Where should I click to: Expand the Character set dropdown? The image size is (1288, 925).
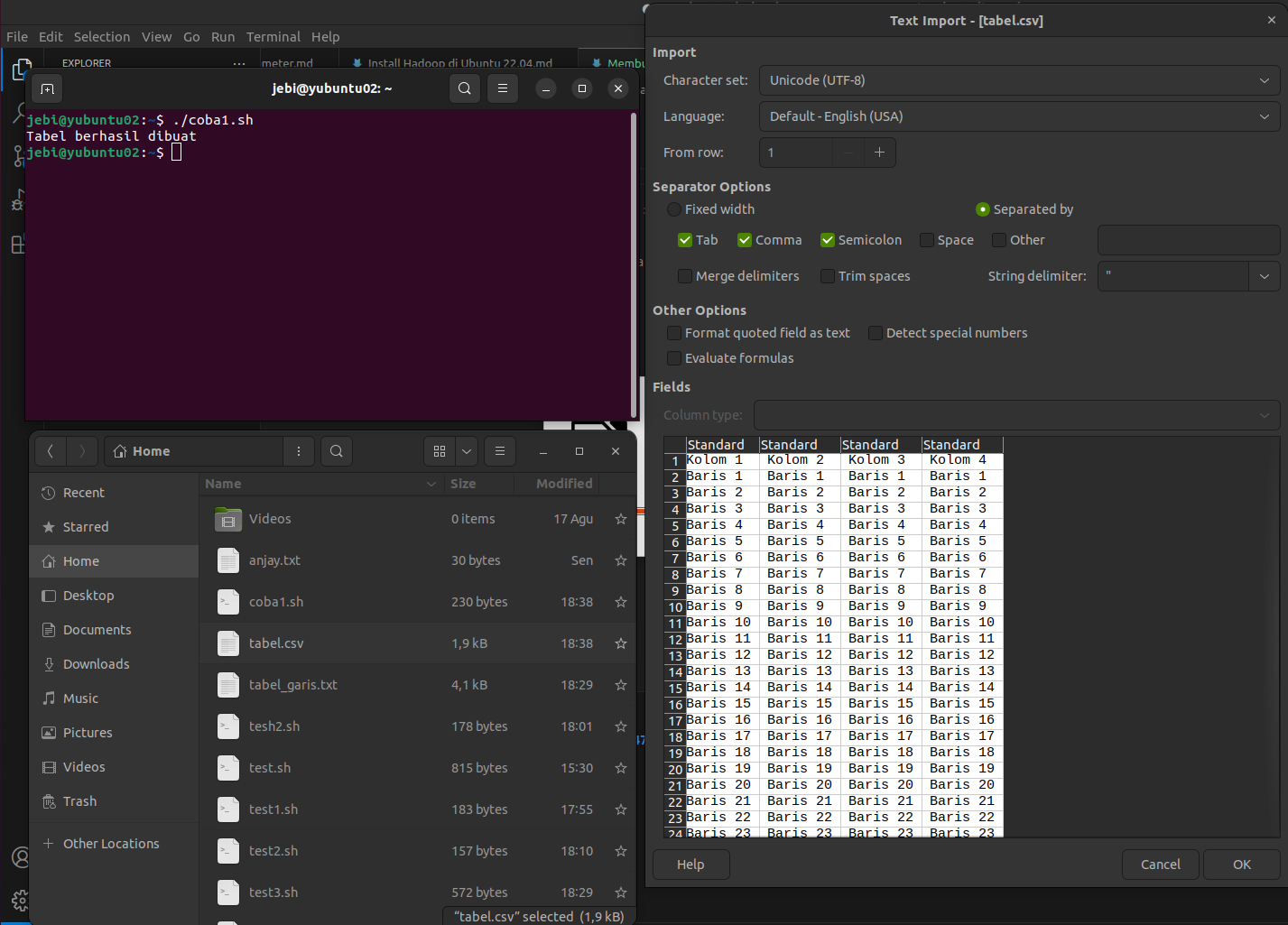1264,80
